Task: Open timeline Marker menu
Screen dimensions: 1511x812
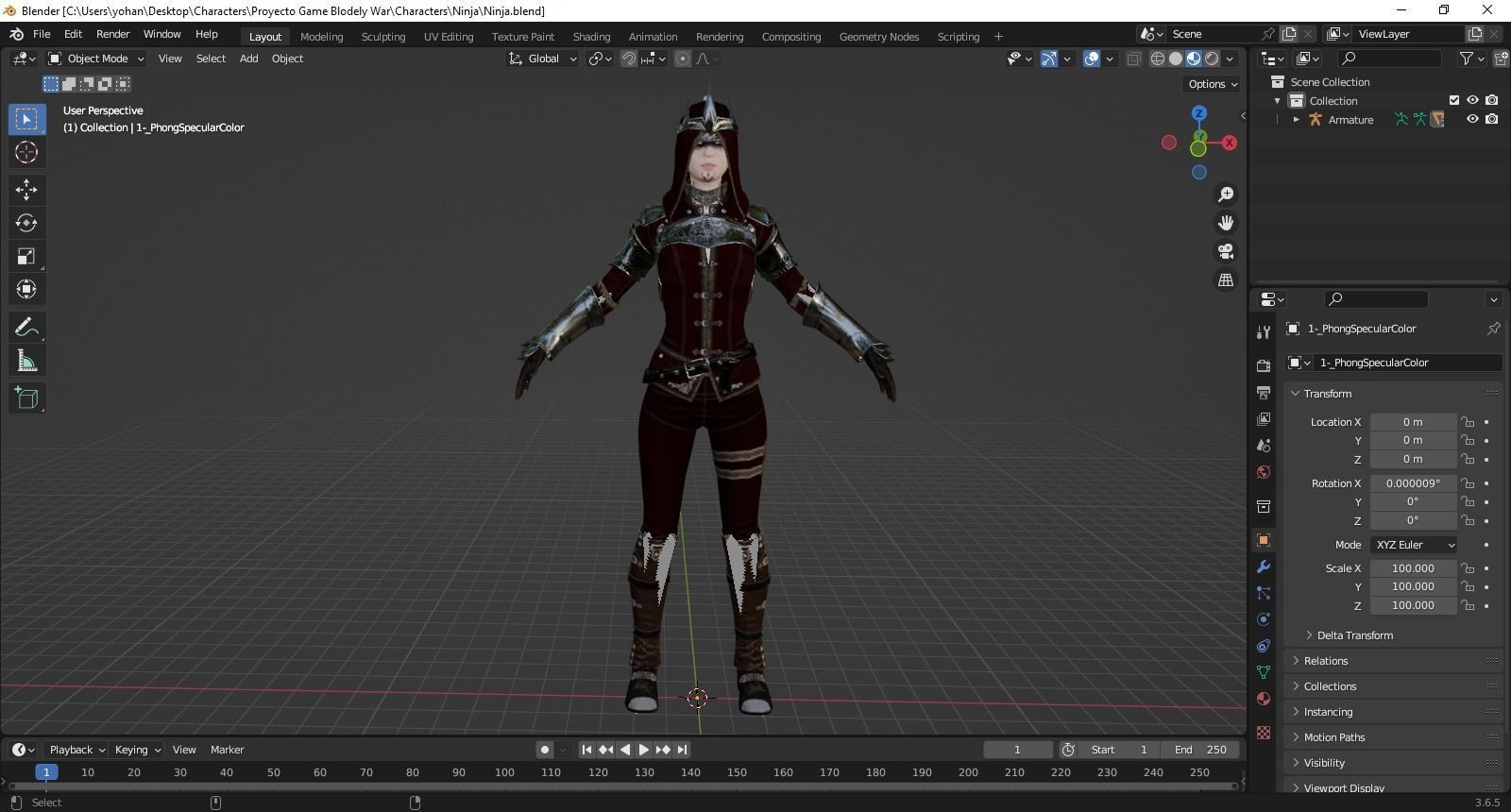Action: click(x=227, y=750)
